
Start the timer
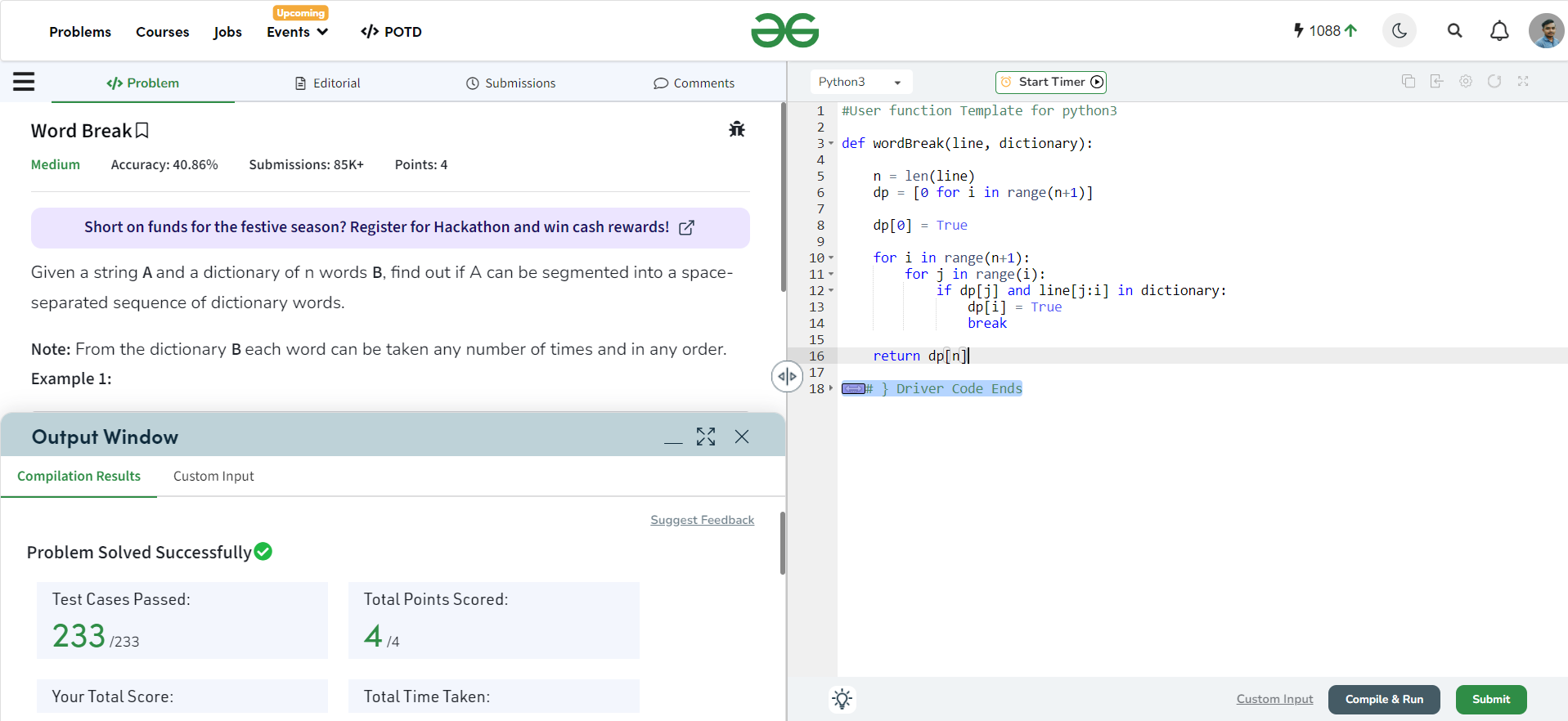pos(1051,82)
